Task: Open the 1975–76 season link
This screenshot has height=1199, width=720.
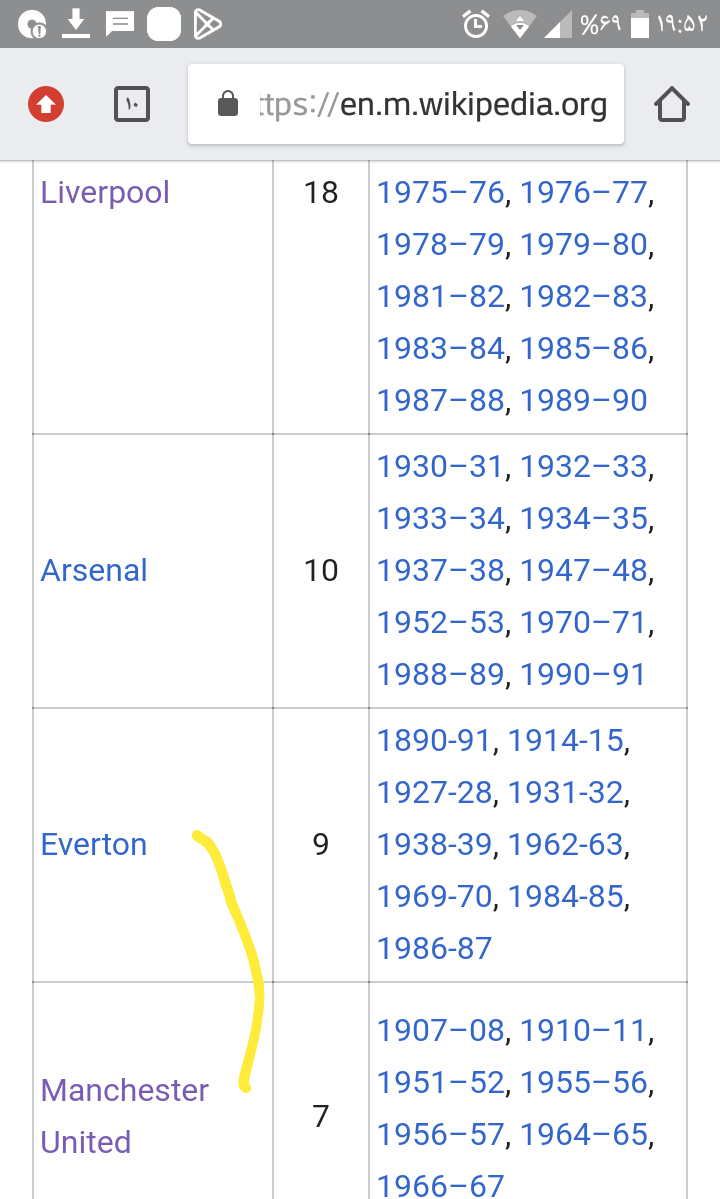Action: [441, 193]
